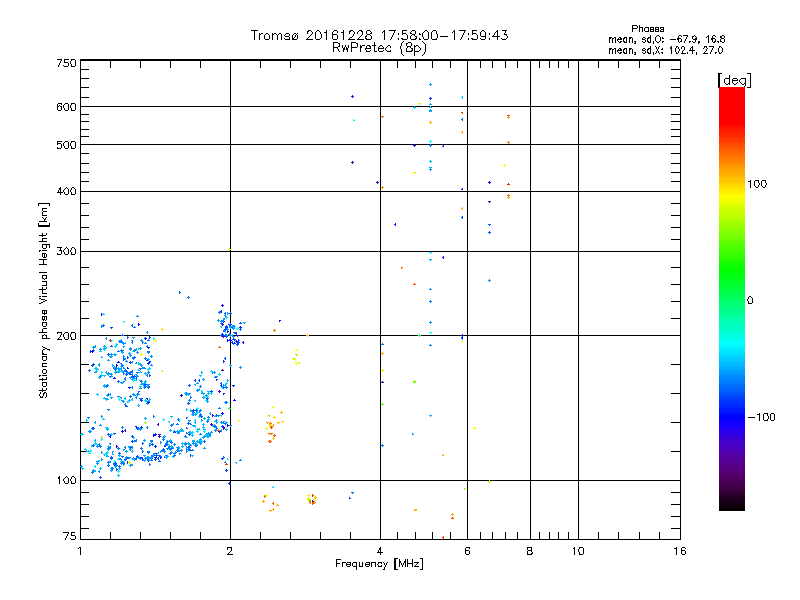Click y-axis tick label '75'
Screen dimensions: 800x600
click(x=70, y=536)
